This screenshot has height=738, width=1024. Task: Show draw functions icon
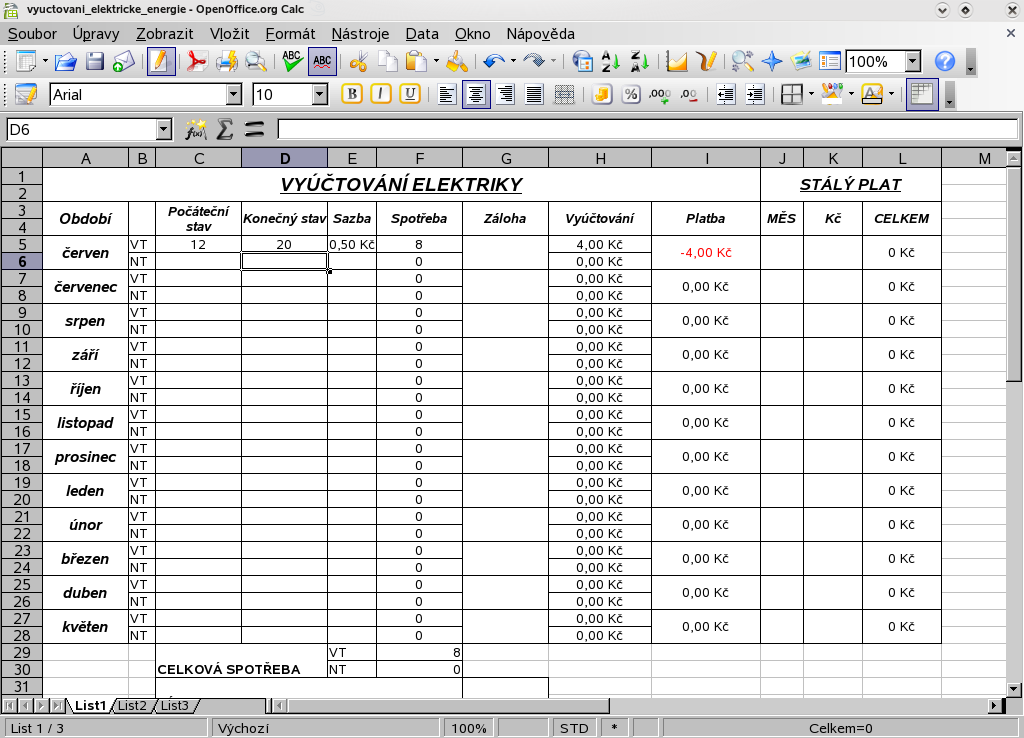tap(707, 61)
